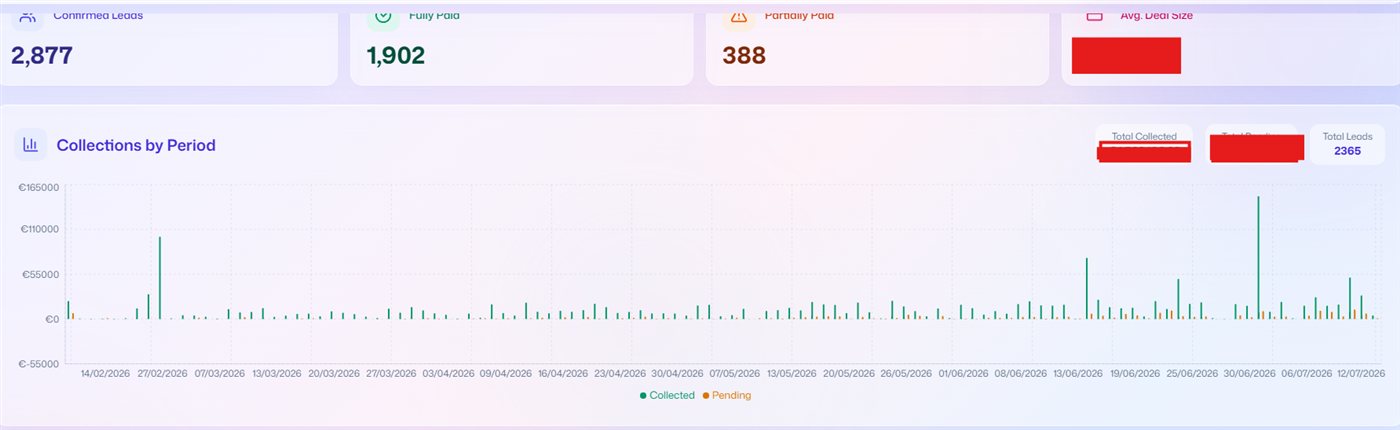Click the checkmark icon on Fully Paid card

pyautogui.click(x=382, y=15)
